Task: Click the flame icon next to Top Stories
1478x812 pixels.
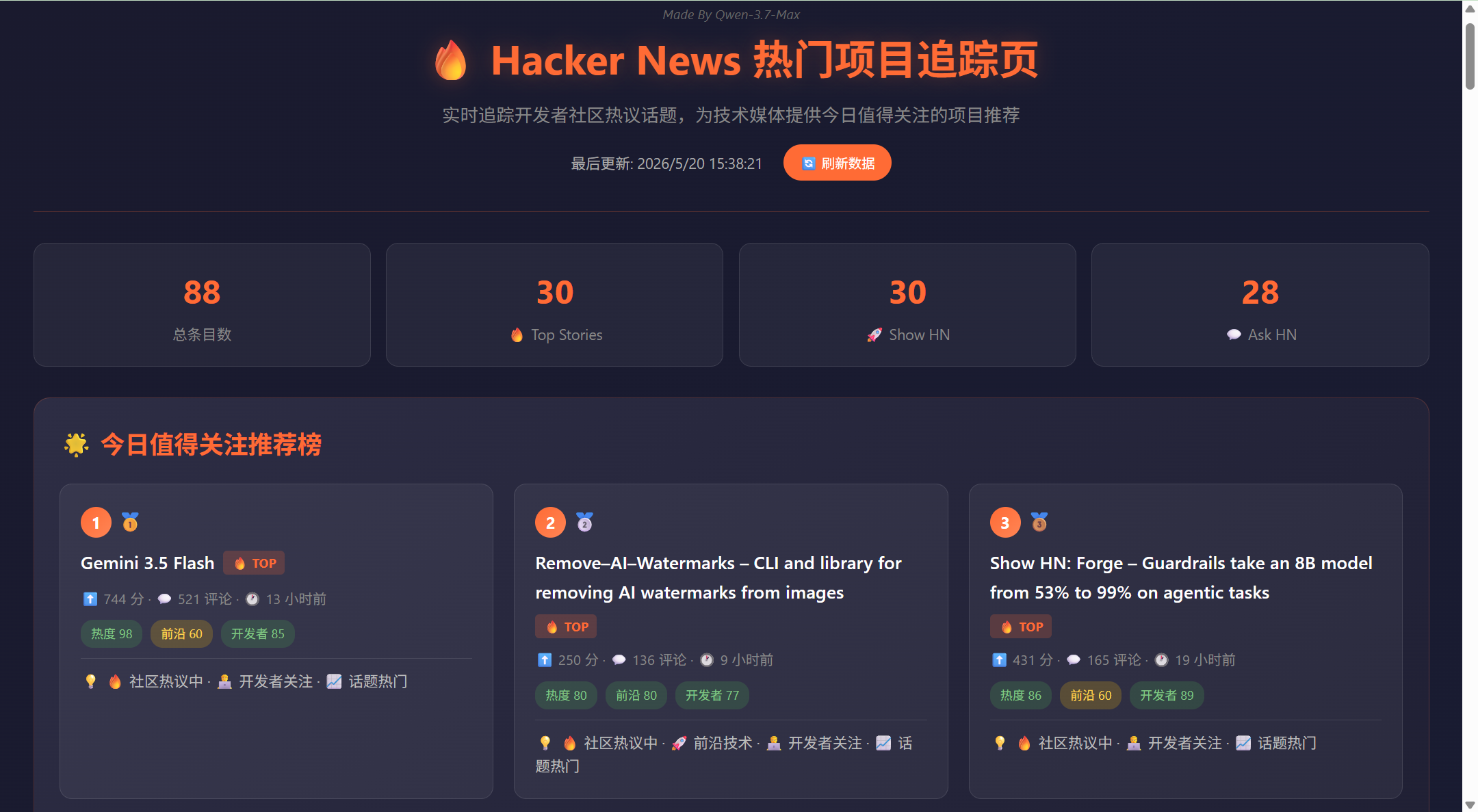Action: tap(517, 335)
